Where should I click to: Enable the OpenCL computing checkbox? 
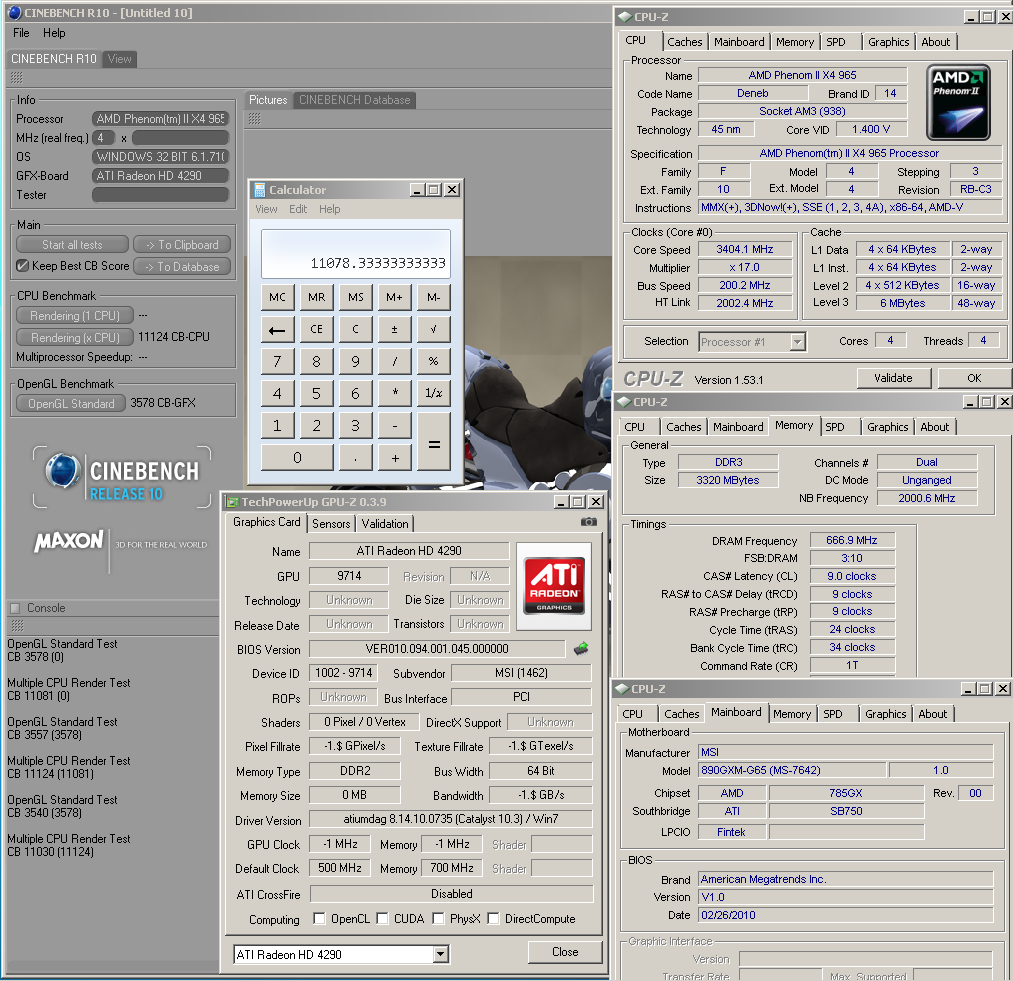(x=319, y=919)
